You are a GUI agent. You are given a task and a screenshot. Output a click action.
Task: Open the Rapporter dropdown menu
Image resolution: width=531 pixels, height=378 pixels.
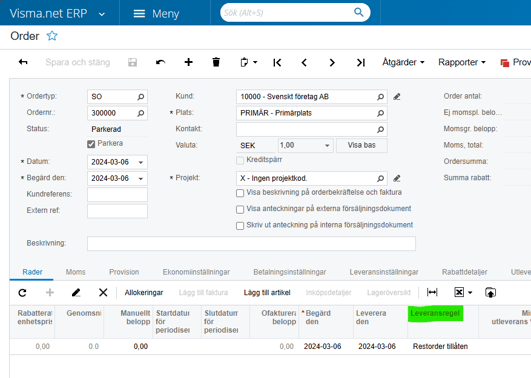(x=462, y=62)
